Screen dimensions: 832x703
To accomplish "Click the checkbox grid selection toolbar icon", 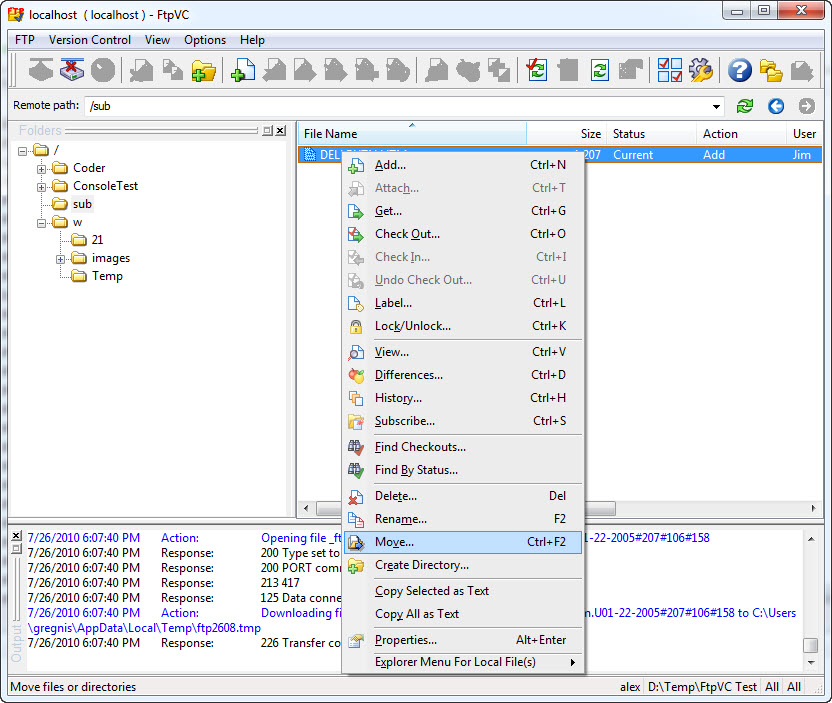I will click(670, 70).
